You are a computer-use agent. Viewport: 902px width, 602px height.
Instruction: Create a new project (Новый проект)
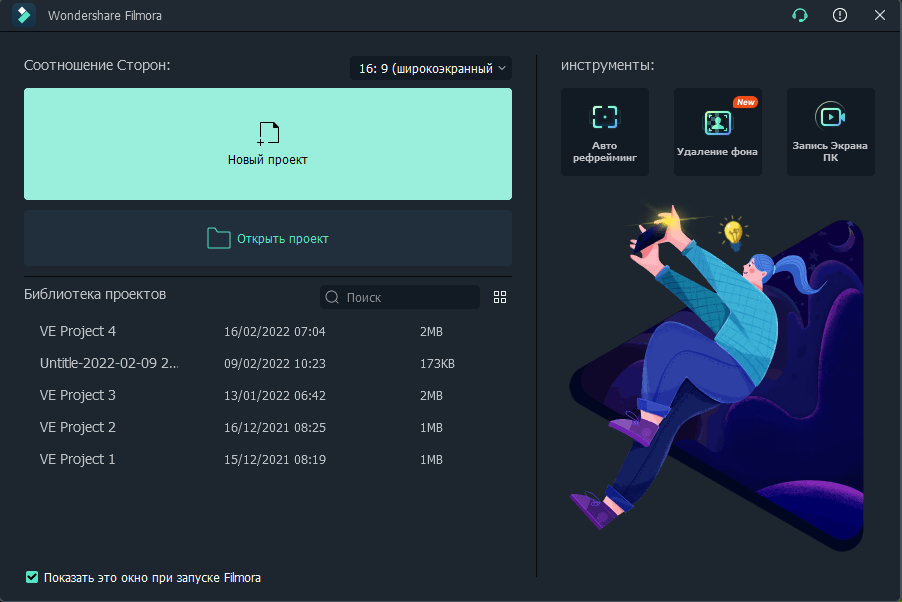pos(268,144)
